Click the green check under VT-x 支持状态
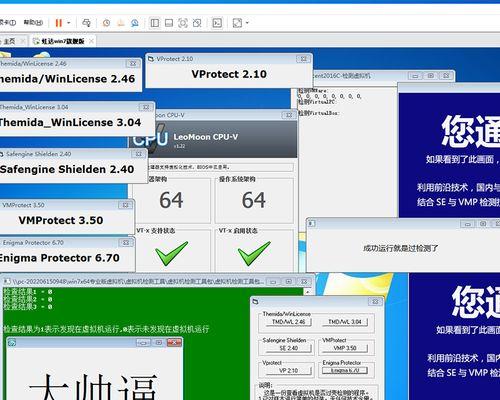500x400 pixels. 171,253
